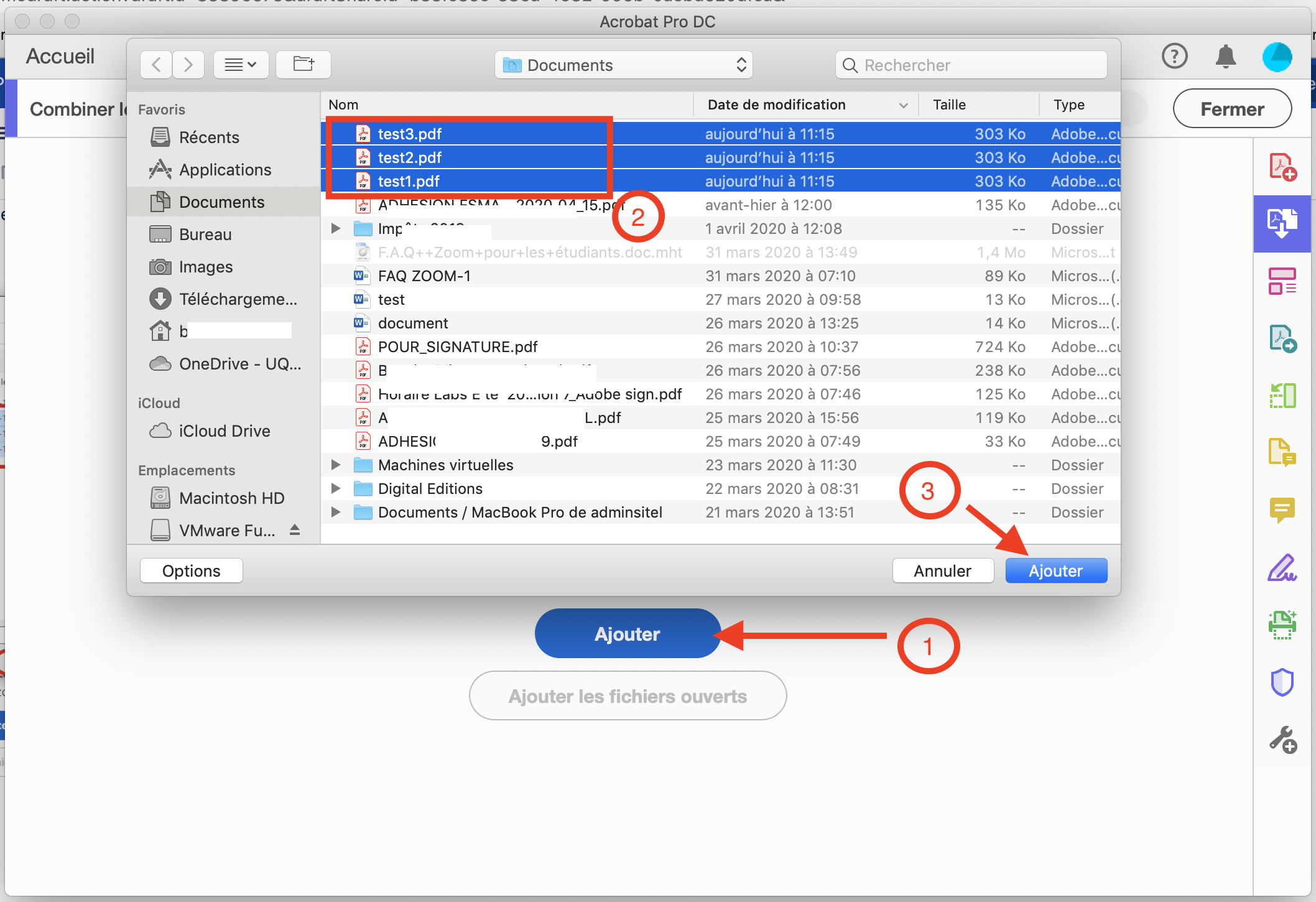This screenshot has width=1316, height=902.
Task: Select the Combine Files tool in right sidebar
Action: coord(1282,224)
